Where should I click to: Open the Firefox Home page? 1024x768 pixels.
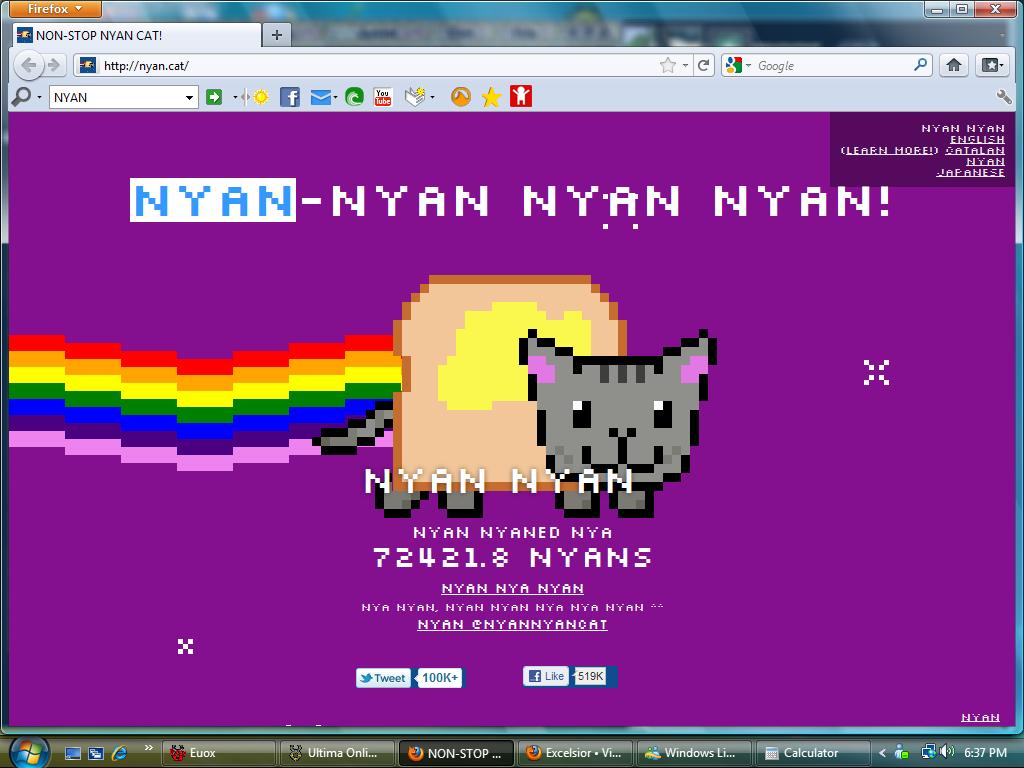click(953, 65)
